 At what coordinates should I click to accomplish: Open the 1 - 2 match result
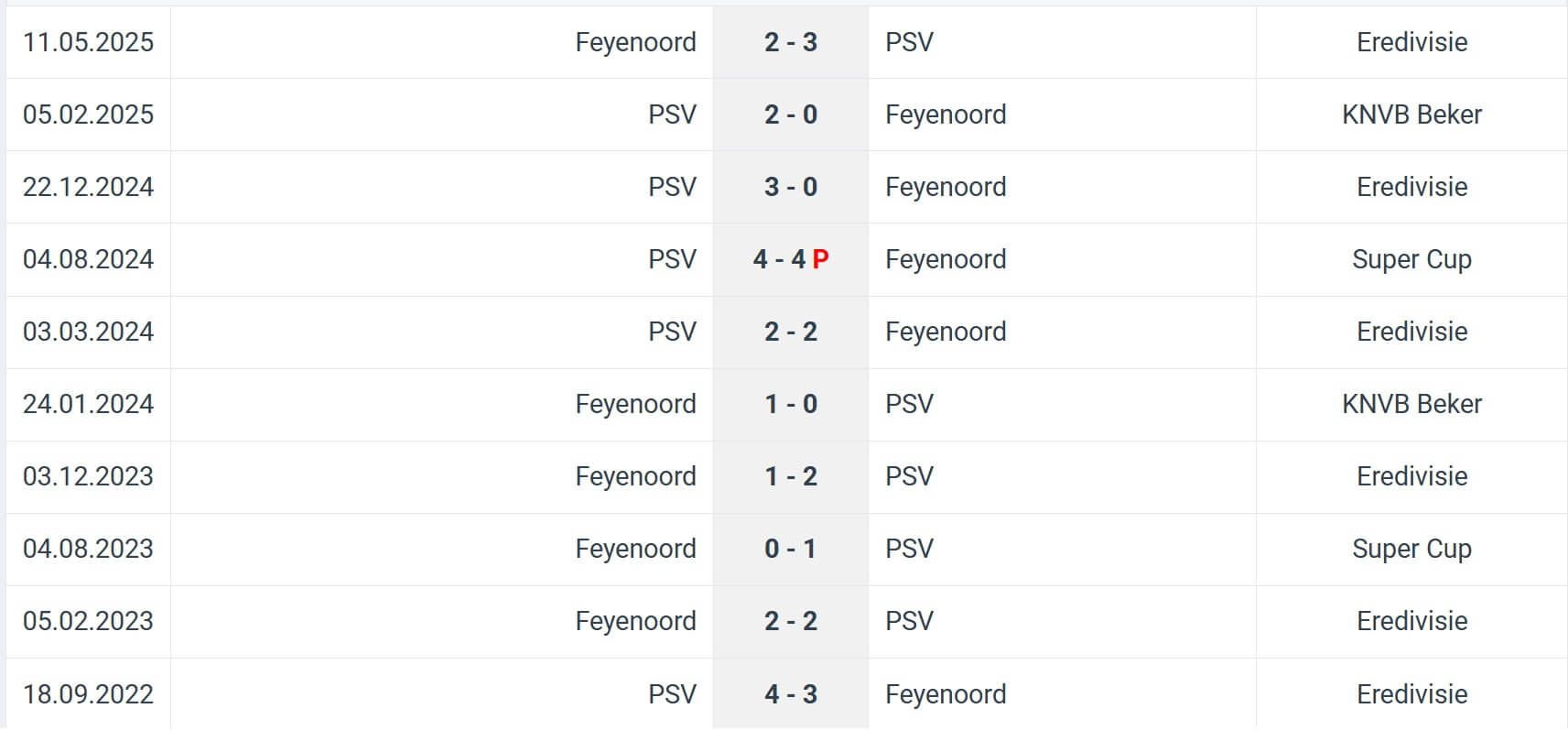coord(791,476)
